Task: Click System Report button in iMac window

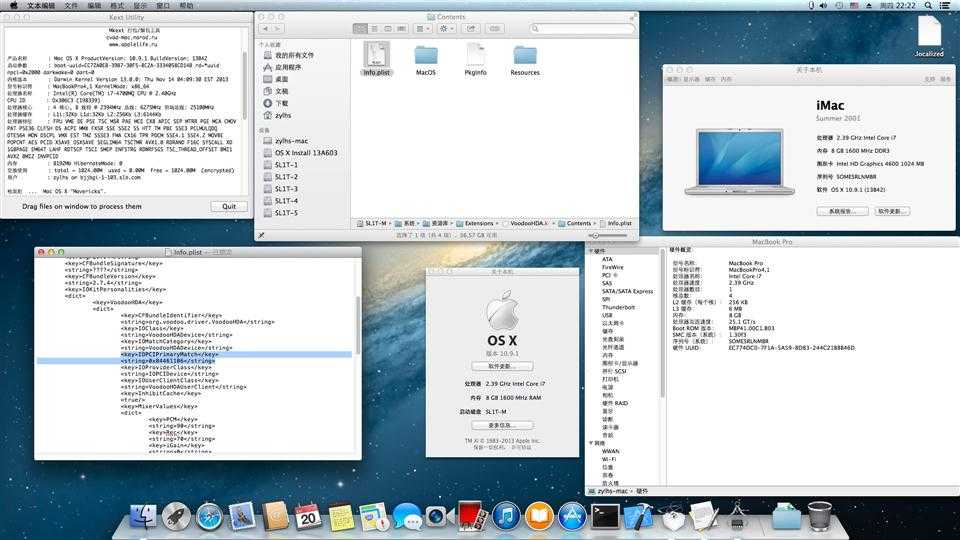Action: [x=842, y=211]
